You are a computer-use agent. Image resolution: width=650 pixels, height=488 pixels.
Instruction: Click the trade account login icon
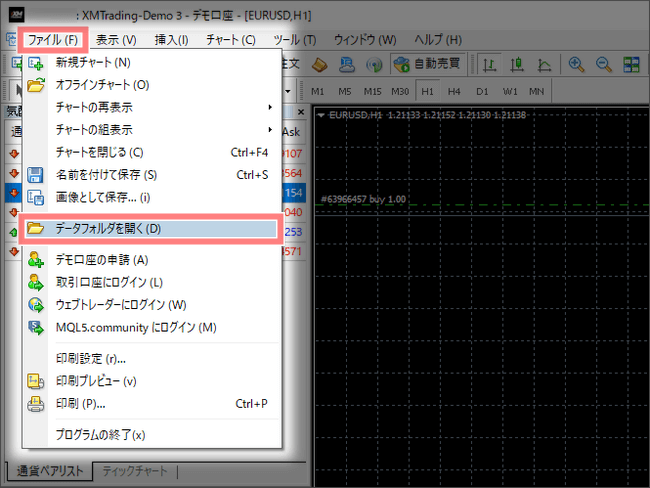[36, 283]
